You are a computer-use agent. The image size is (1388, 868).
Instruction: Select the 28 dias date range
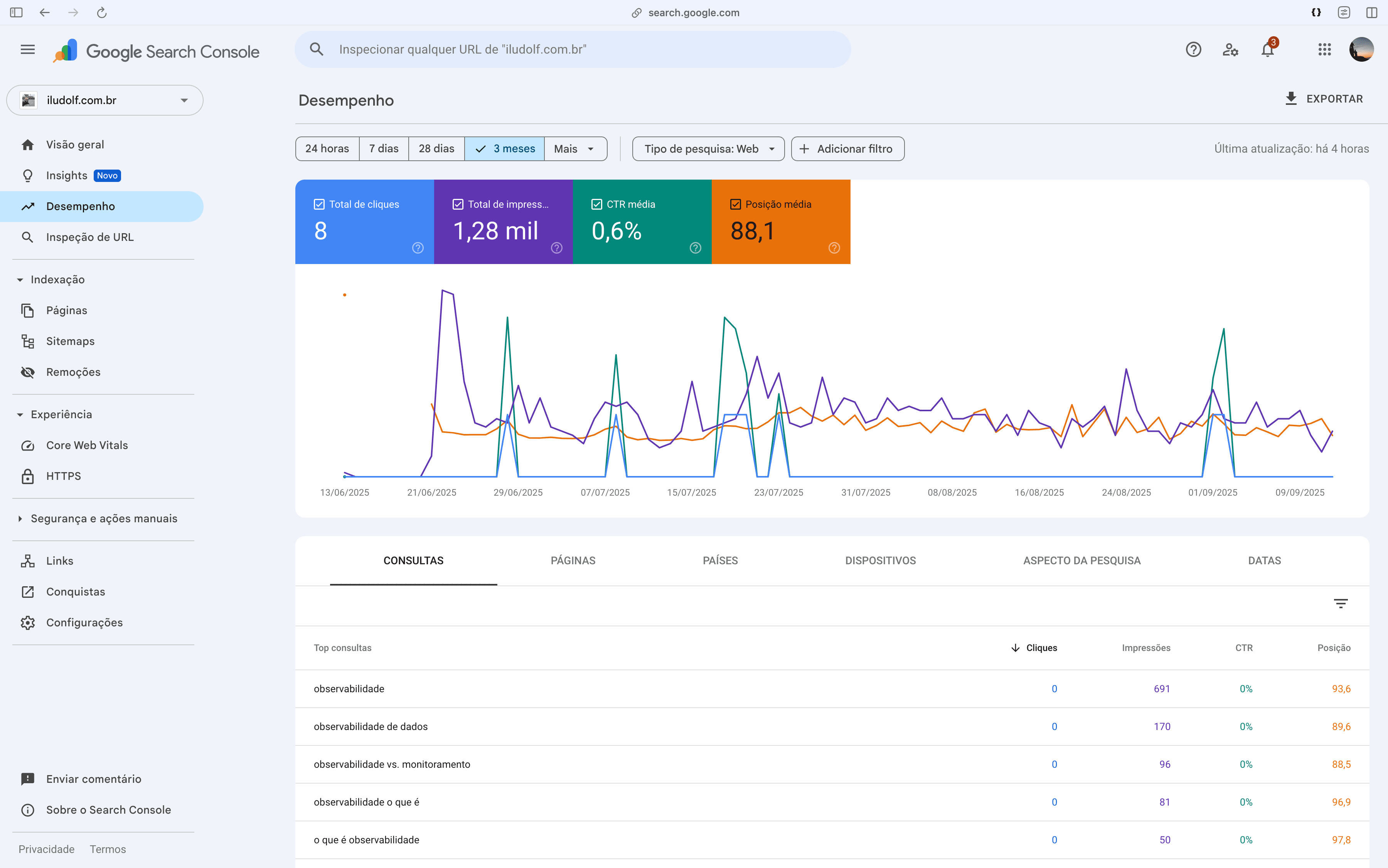coord(436,149)
